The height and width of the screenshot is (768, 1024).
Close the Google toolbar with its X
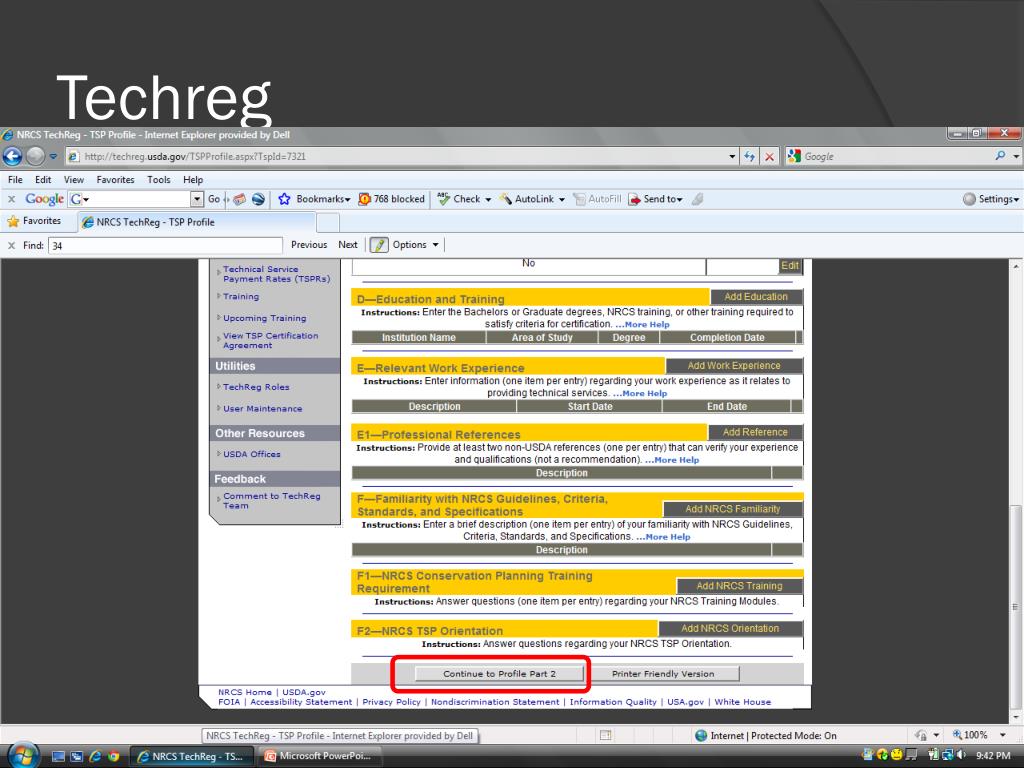click(11, 199)
